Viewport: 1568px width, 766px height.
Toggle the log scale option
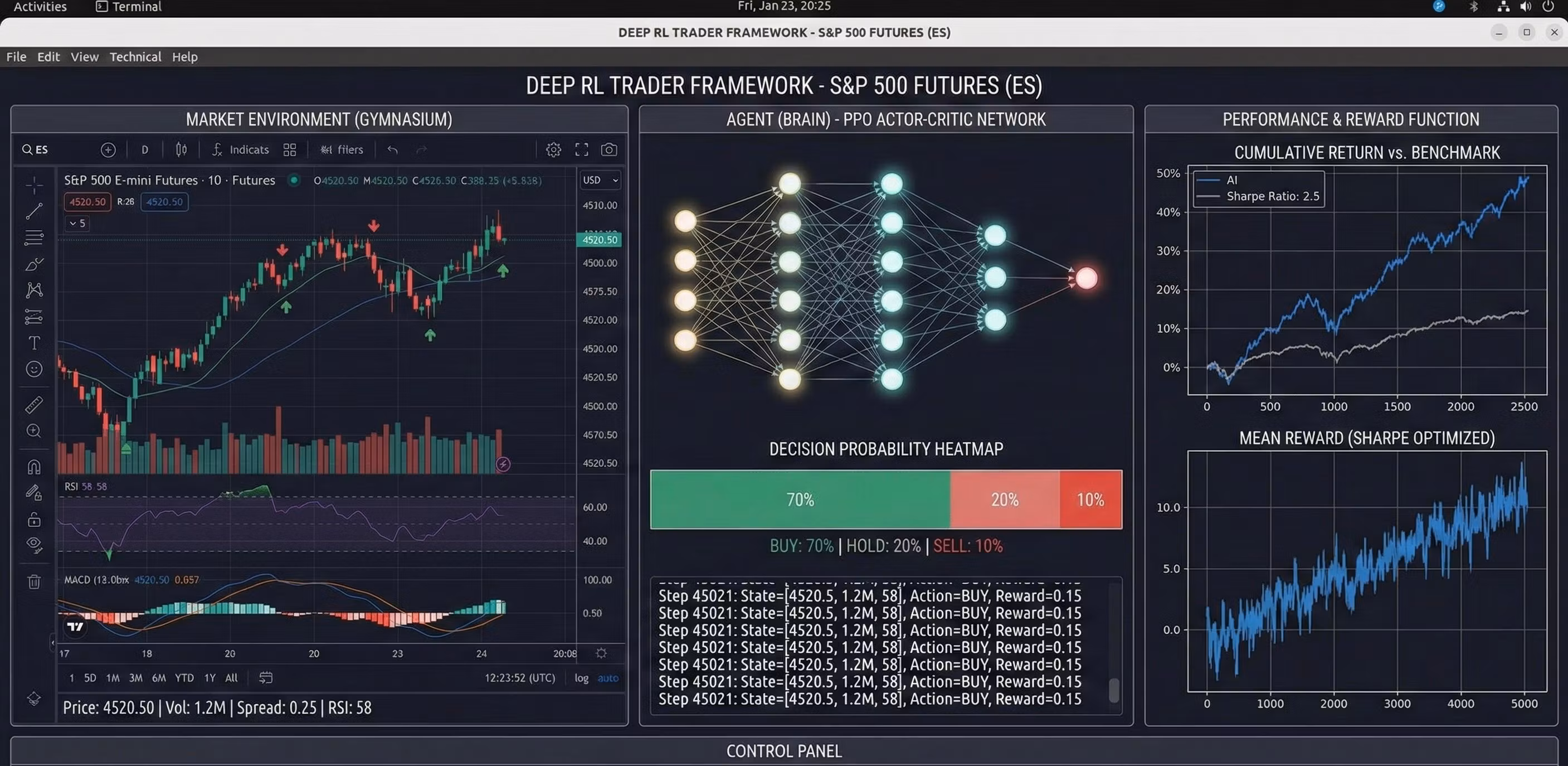[x=581, y=678]
